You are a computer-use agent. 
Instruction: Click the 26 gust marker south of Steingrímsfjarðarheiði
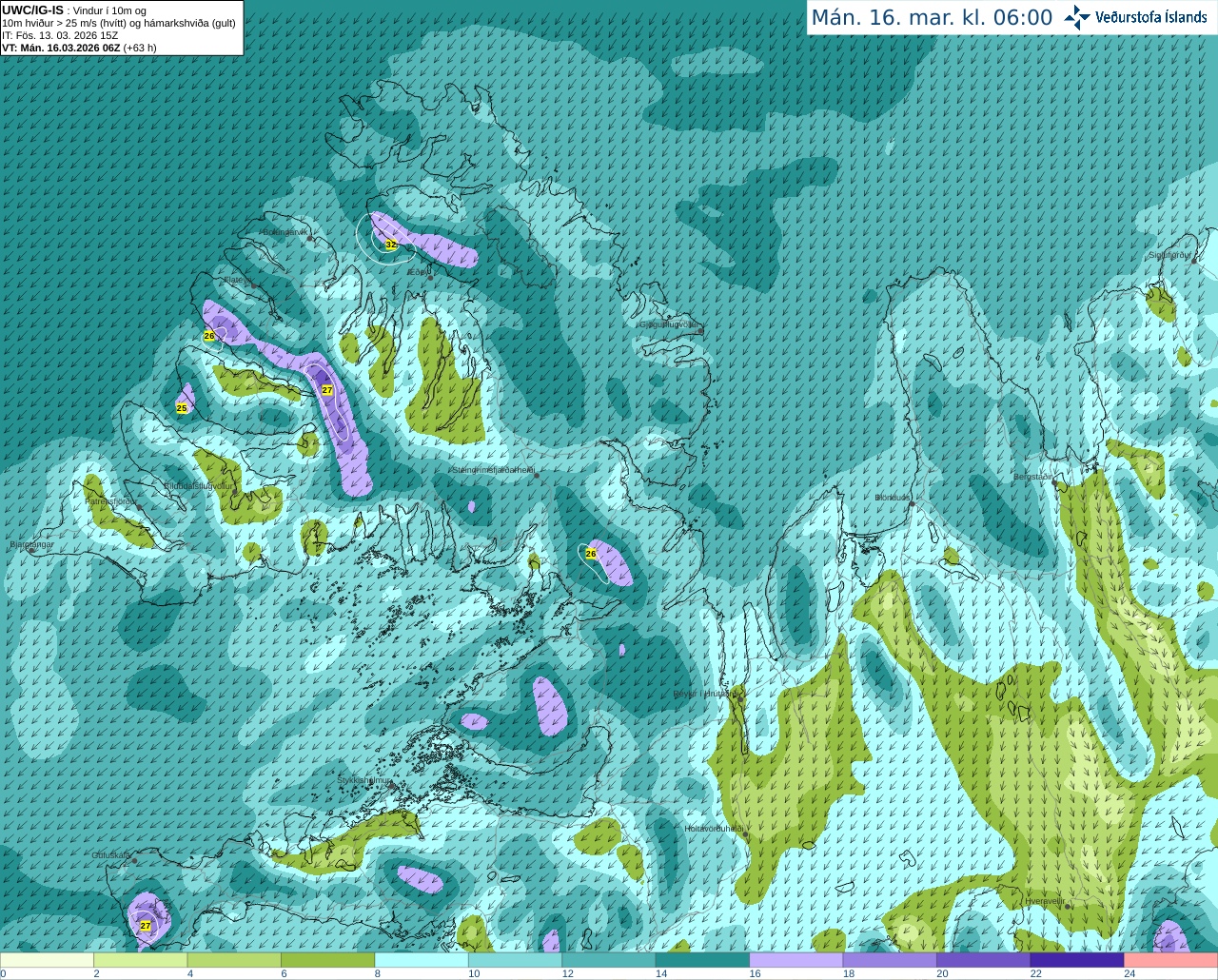point(590,554)
